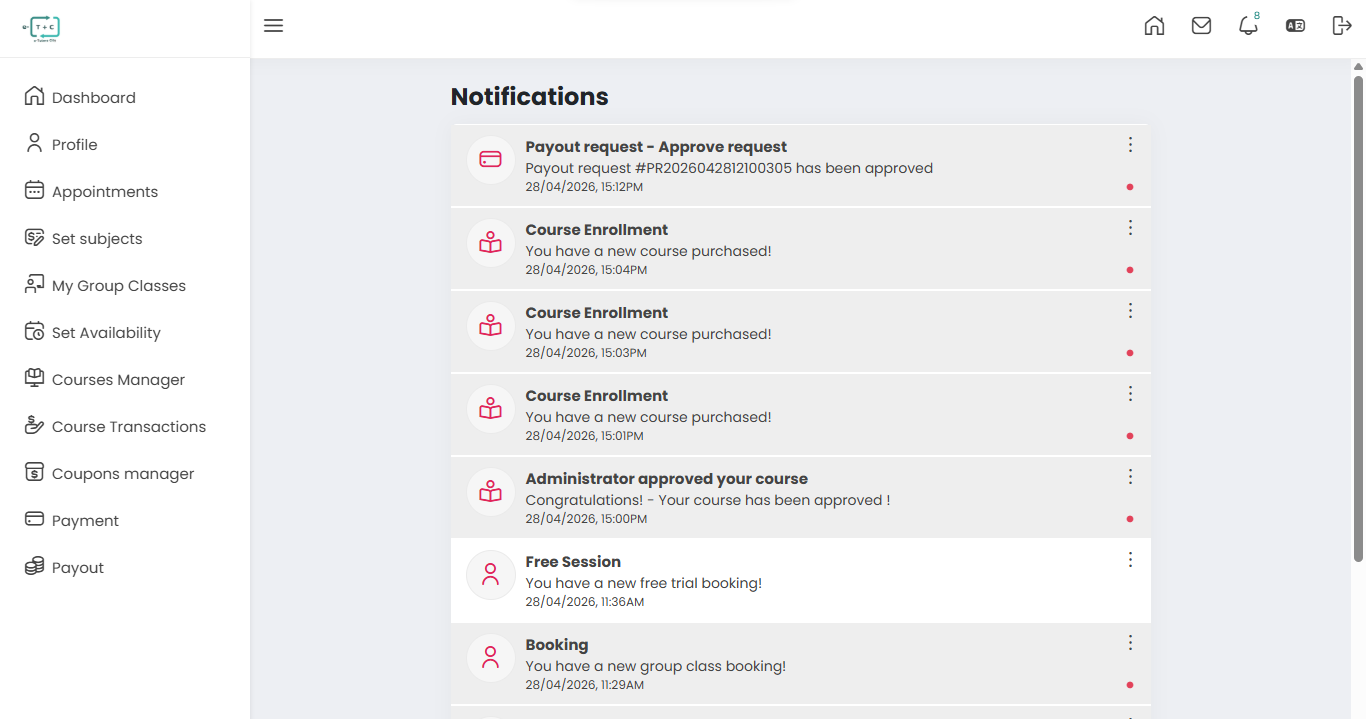Open Courses Manager link
Screen dimensions: 1366x719
118,379
